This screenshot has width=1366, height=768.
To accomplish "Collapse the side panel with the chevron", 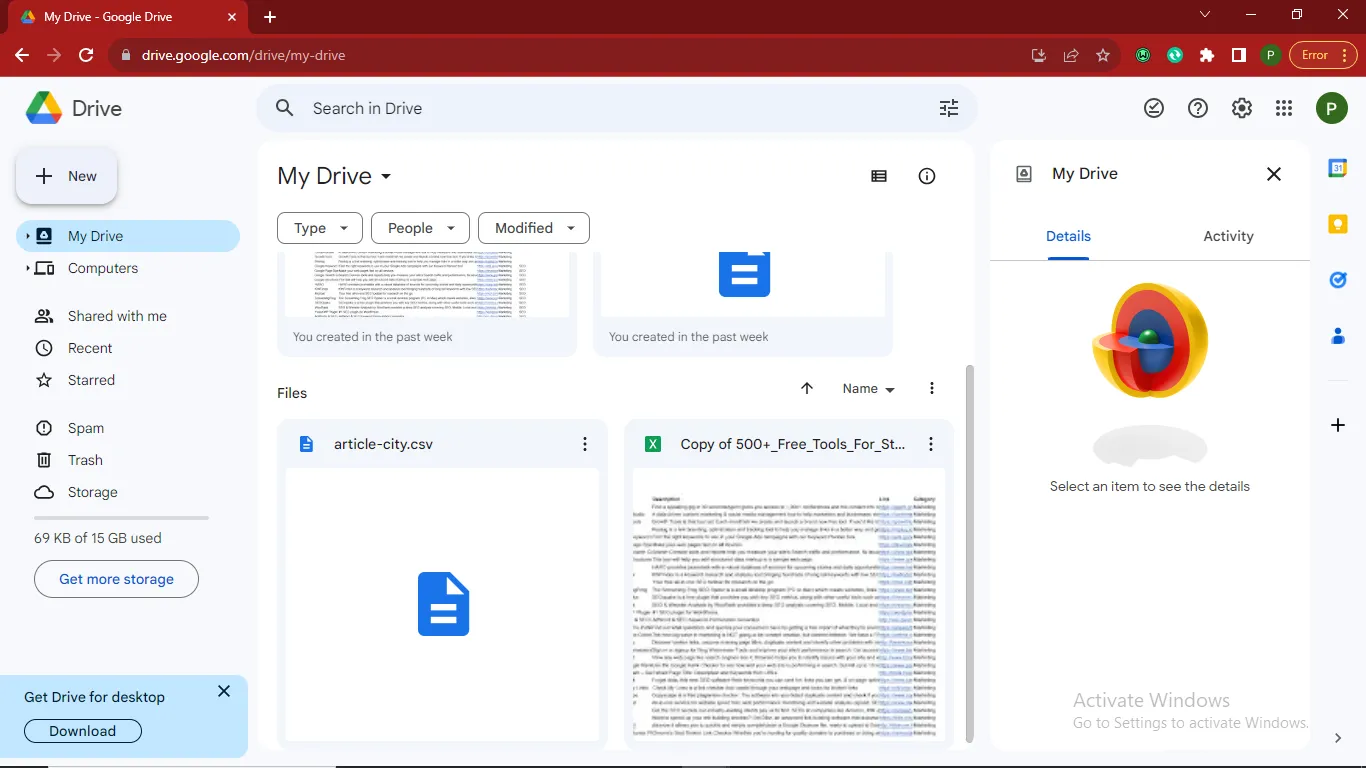I will pos(1337,738).
